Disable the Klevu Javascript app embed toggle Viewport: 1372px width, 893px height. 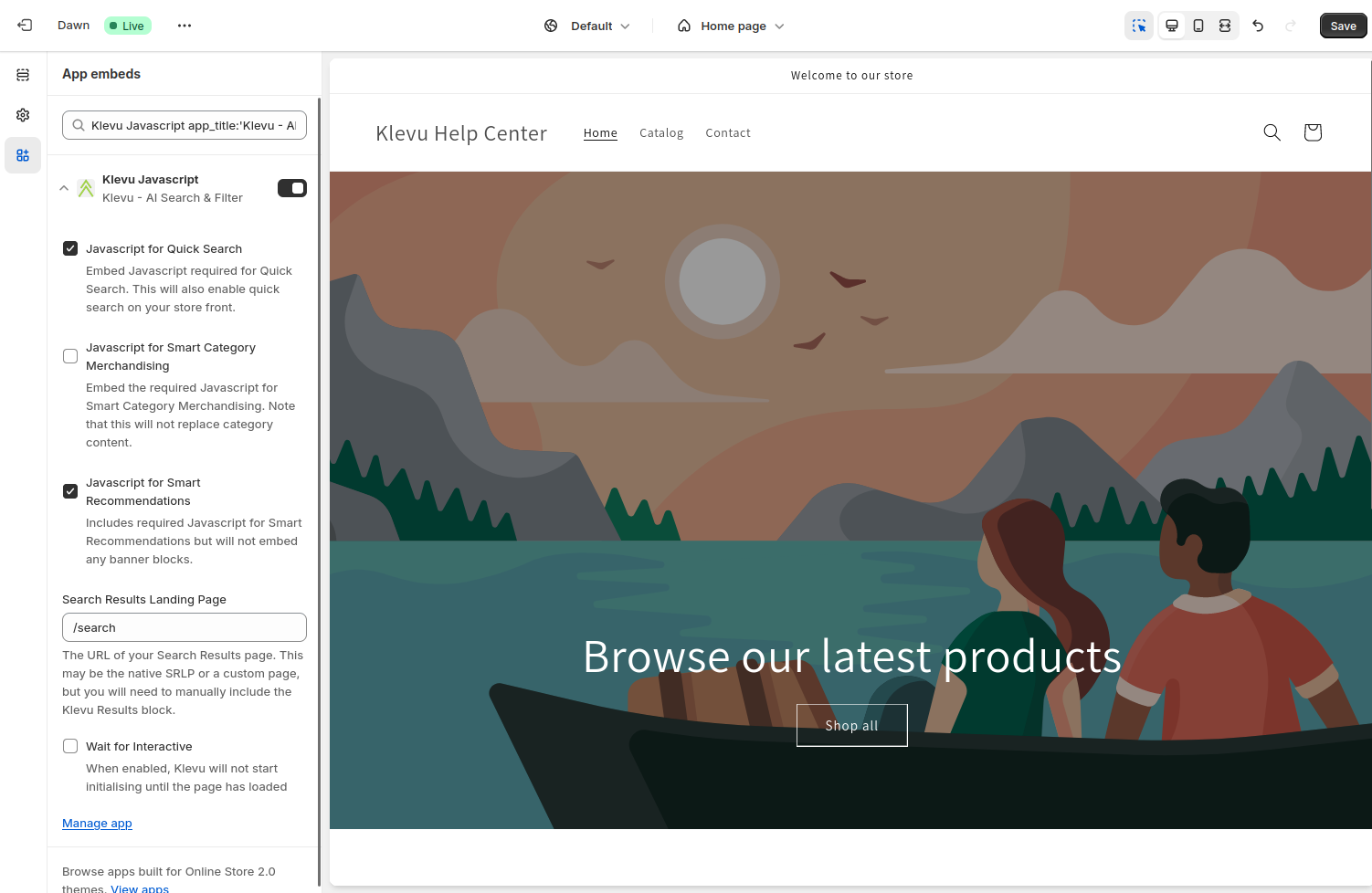pos(292,188)
